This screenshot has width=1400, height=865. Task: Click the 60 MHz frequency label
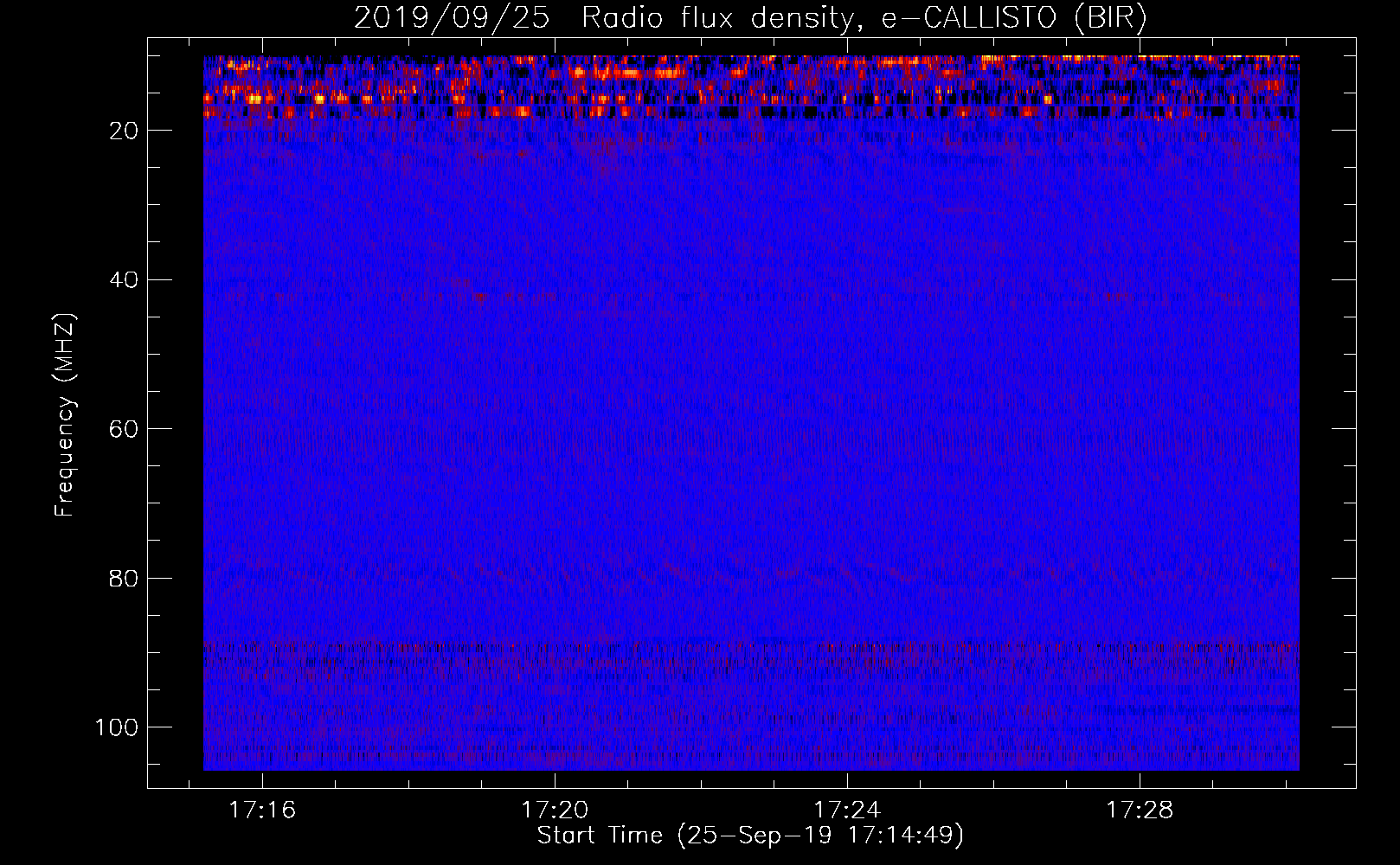[x=125, y=429]
